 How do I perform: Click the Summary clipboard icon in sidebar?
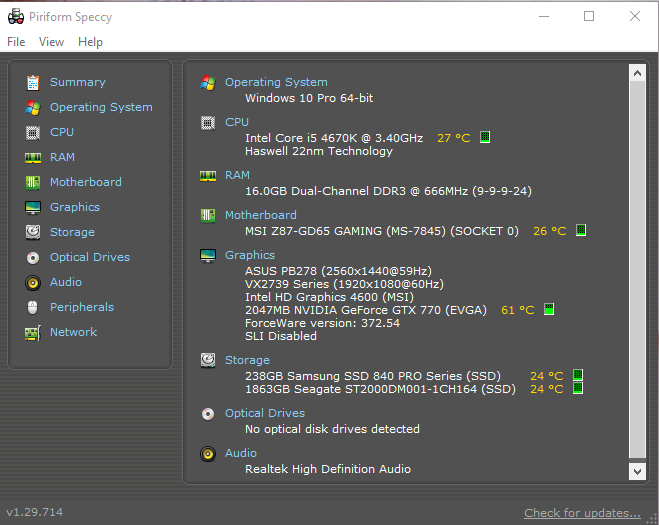(x=33, y=83)
